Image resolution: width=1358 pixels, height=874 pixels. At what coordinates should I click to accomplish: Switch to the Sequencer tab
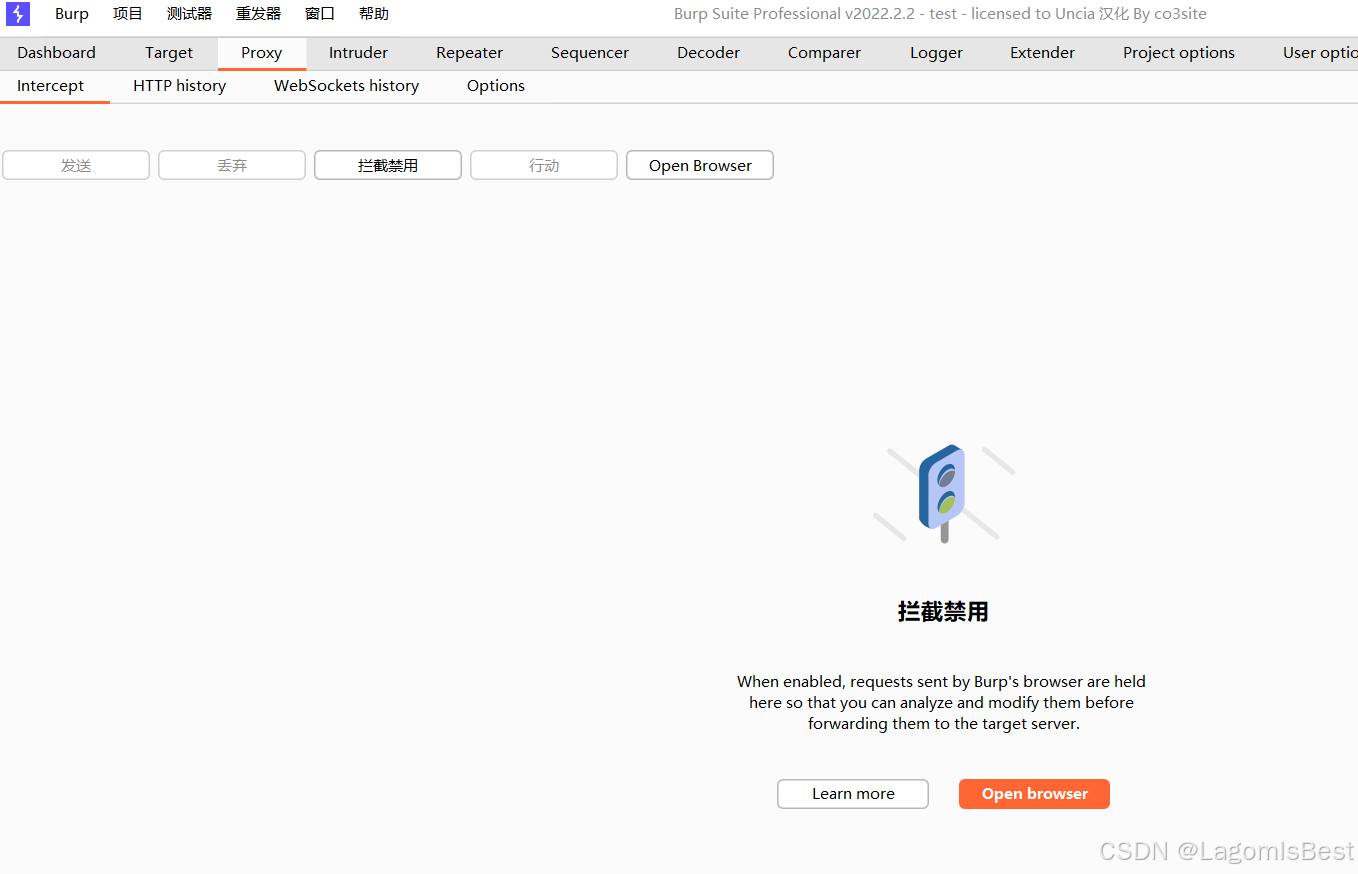click(x=590, y=53)
